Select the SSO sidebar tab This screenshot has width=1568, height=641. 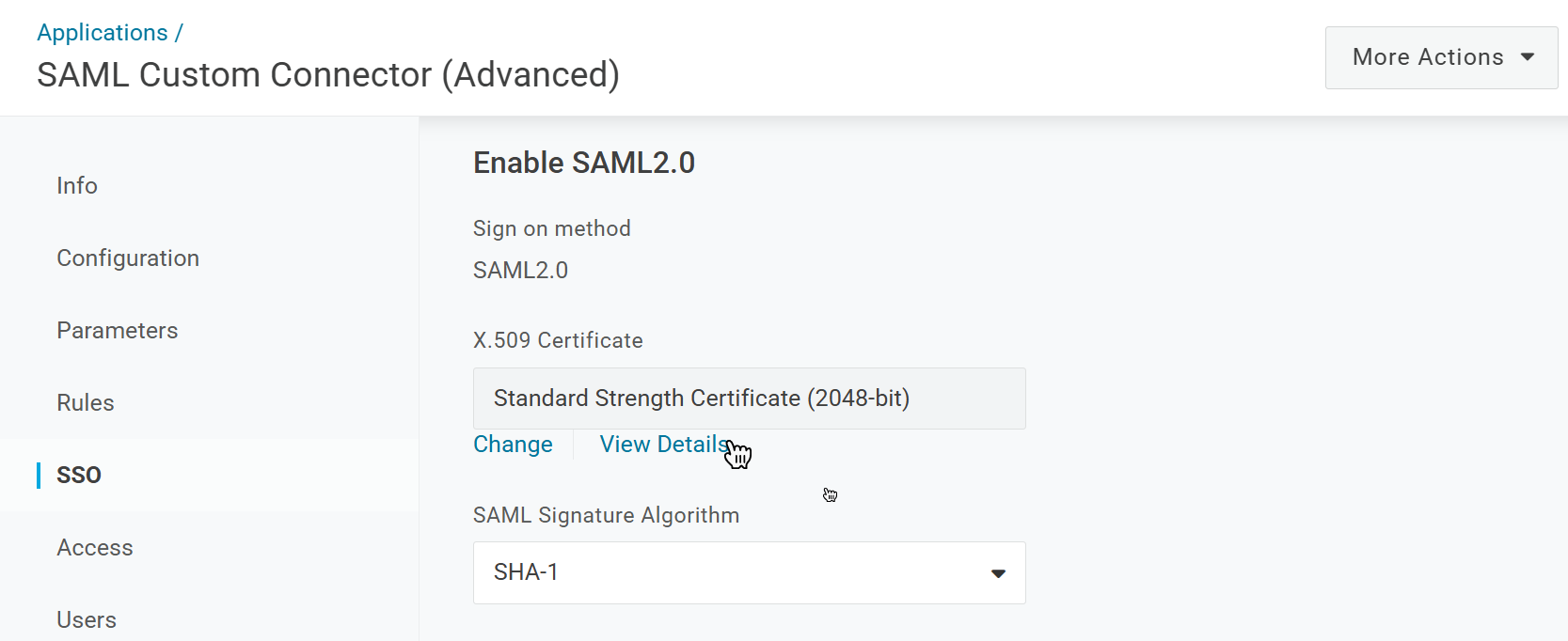pos(79,476)
